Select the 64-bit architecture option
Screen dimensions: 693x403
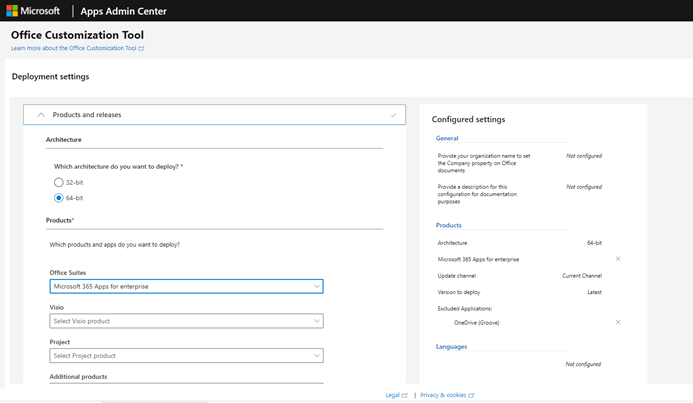pos(58,198)
